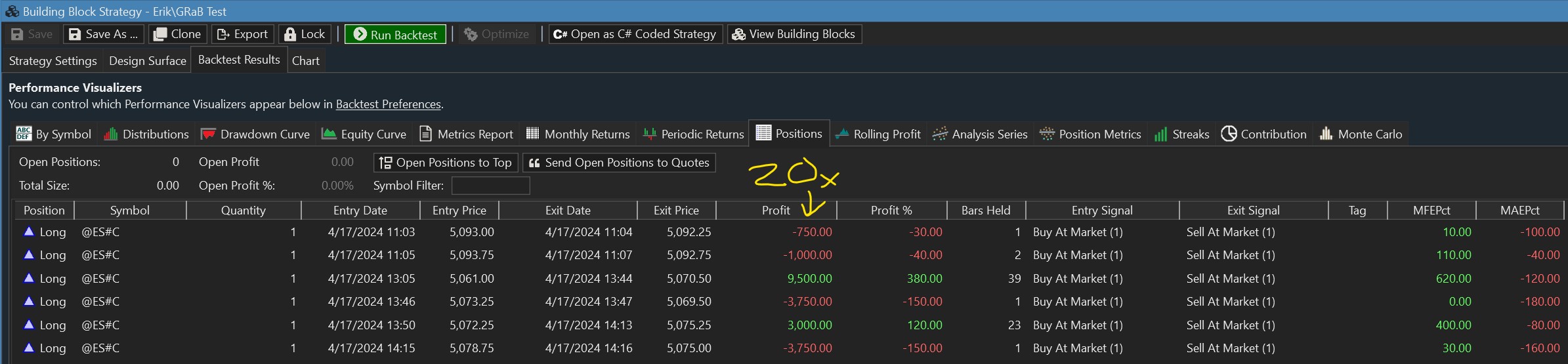Image resolution: width=1568 pixels, height=364 pixels.
Task: Open as C# Coded Strategy
Action: (635, 34)
